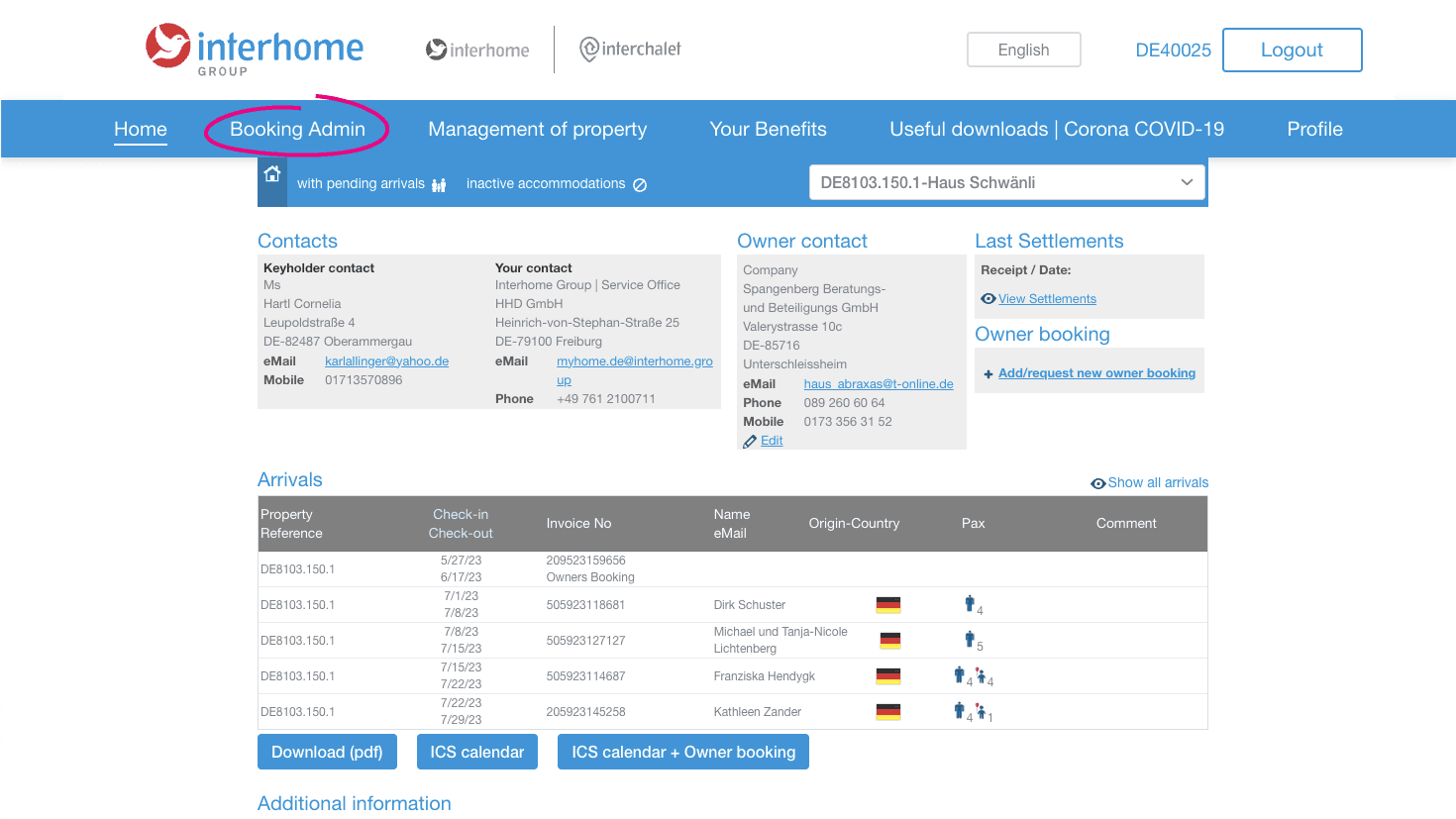
Task: Click the Logout button
Action: click(x=1292, y=50)
